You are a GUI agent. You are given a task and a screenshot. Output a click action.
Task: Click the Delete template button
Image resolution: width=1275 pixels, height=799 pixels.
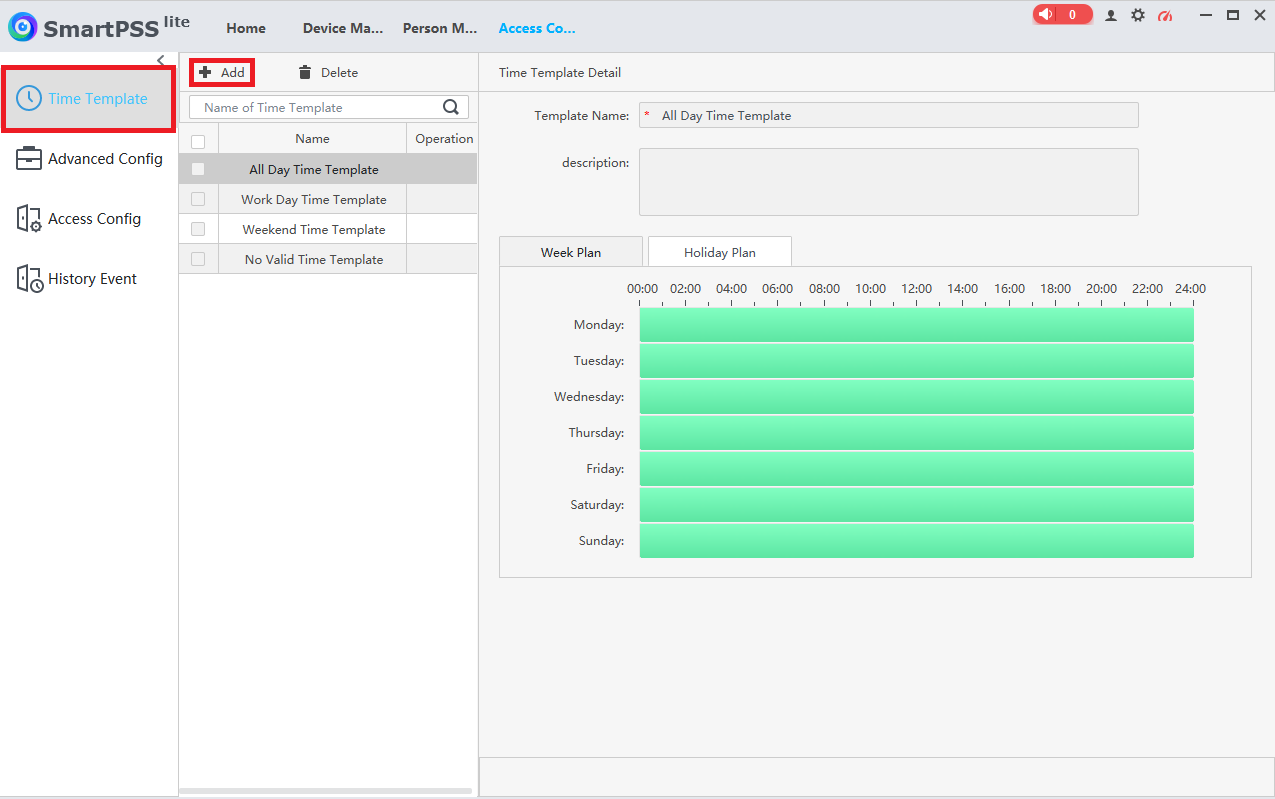point(328,72)
